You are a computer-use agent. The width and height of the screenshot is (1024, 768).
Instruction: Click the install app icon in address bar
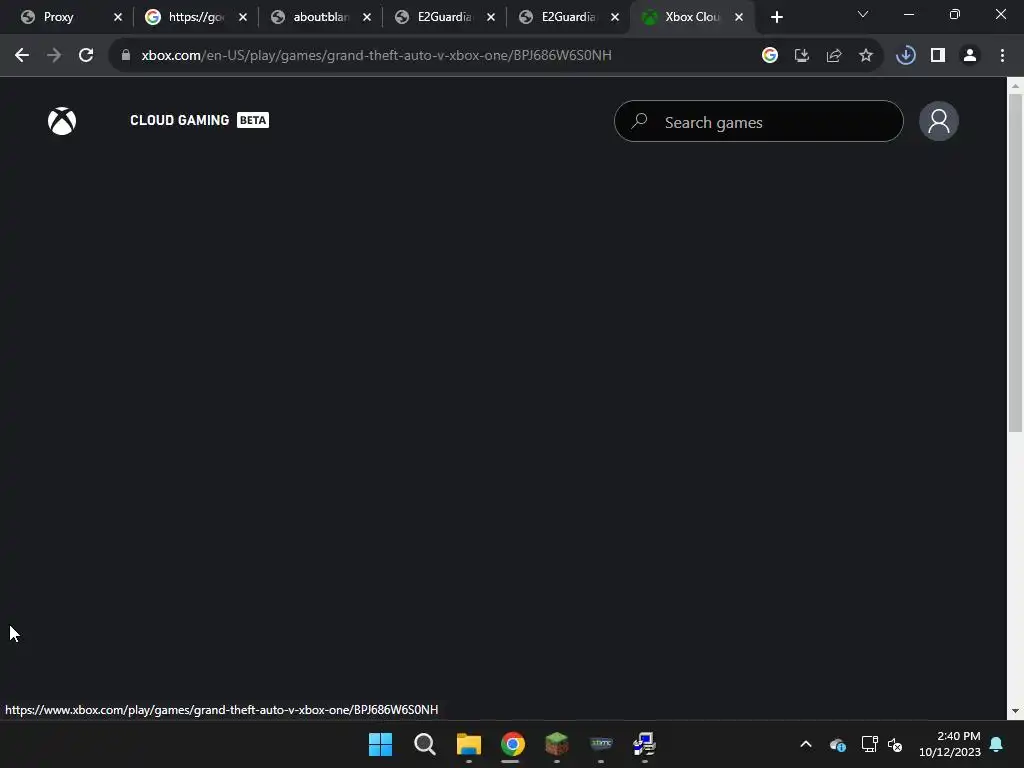(801, 56)
